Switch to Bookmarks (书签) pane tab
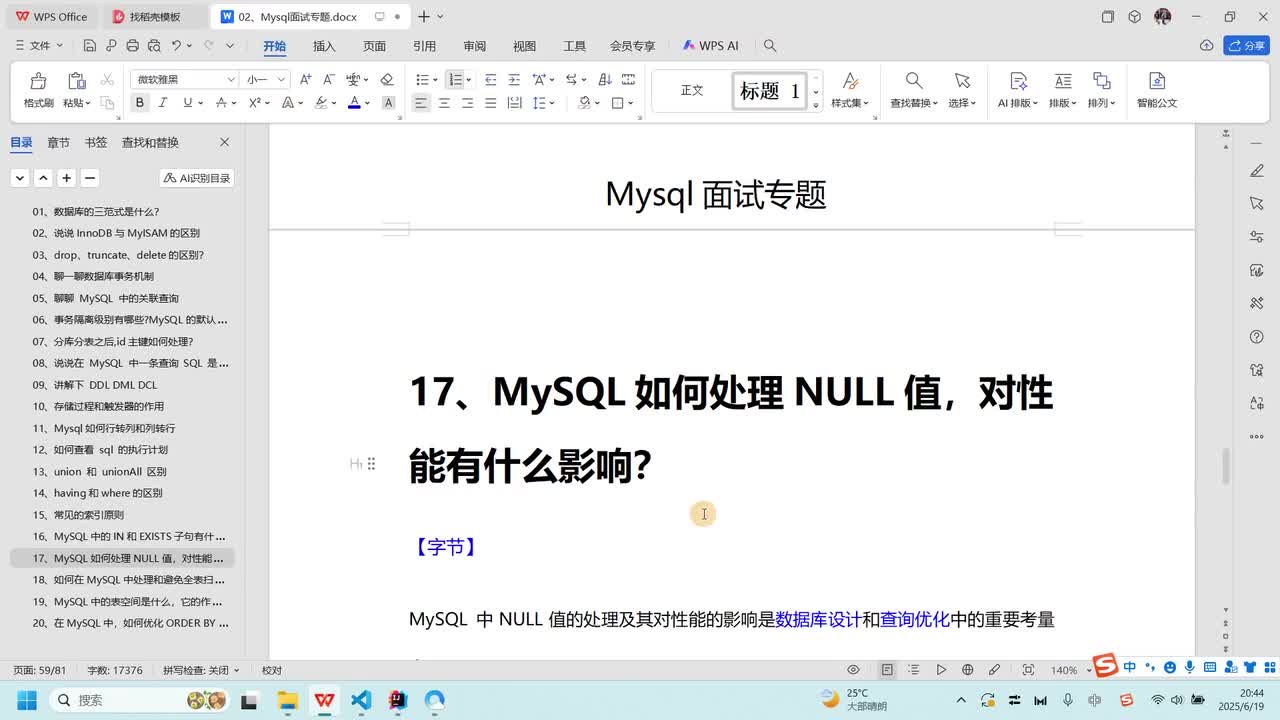The width and height of the screenshot is (1280, 720). pos(95,143)
